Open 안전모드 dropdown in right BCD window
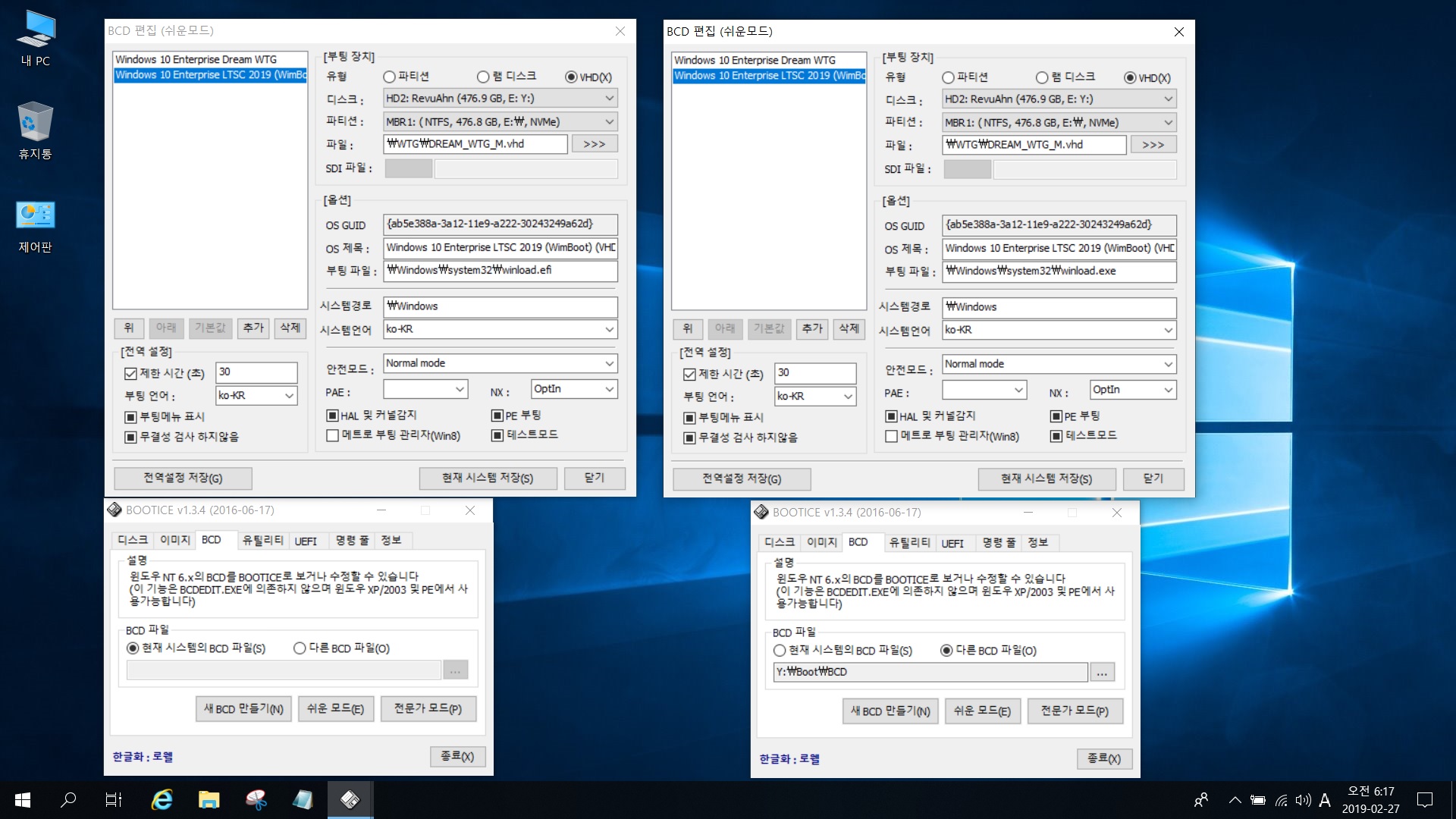The image size is (1456, 819). [x=1059, y=364]
